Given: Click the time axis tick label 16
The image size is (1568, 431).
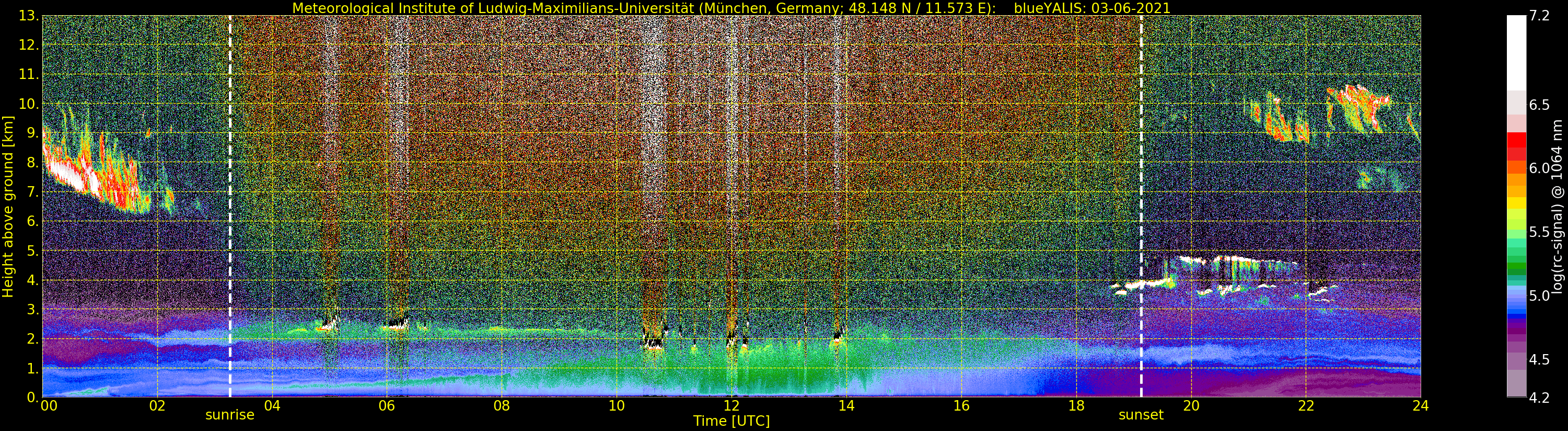Looking at the screenshot, I should 961,406.
